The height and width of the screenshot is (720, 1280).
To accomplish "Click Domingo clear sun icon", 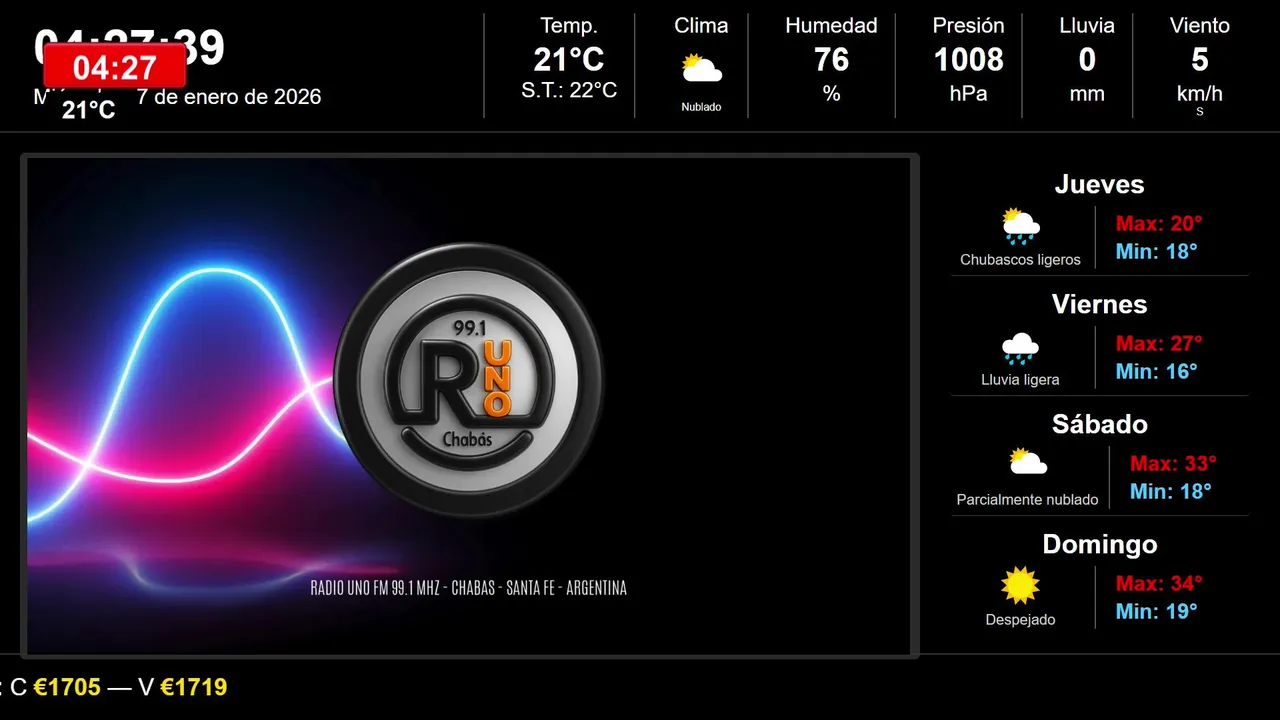I will (x=1020, y=586).
